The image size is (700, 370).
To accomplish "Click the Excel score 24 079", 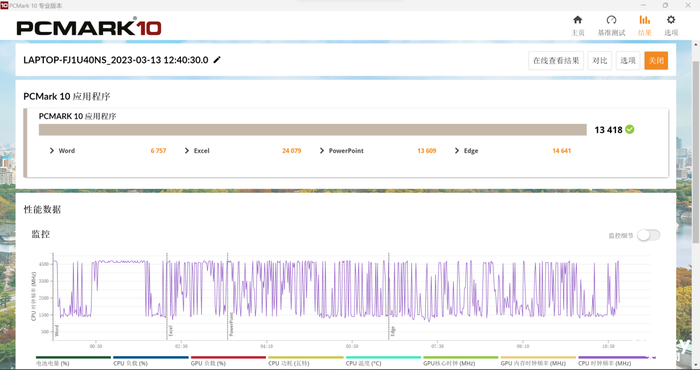I will 292,151.
